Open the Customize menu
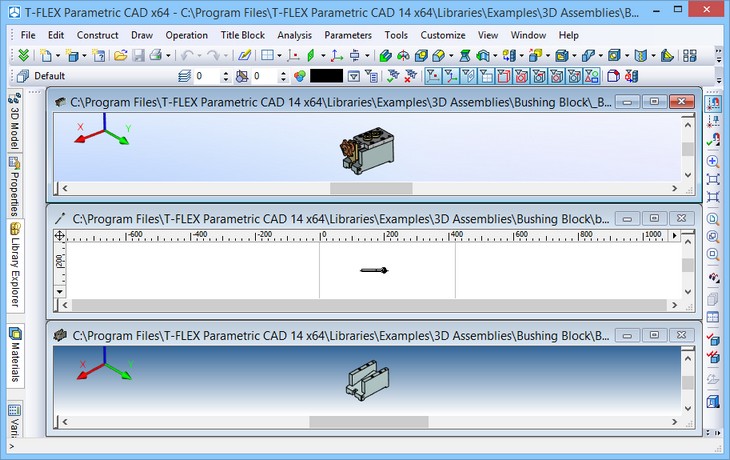Image resolution: width=730 pixels, height=460 pixels. click(x=443, y=35)
